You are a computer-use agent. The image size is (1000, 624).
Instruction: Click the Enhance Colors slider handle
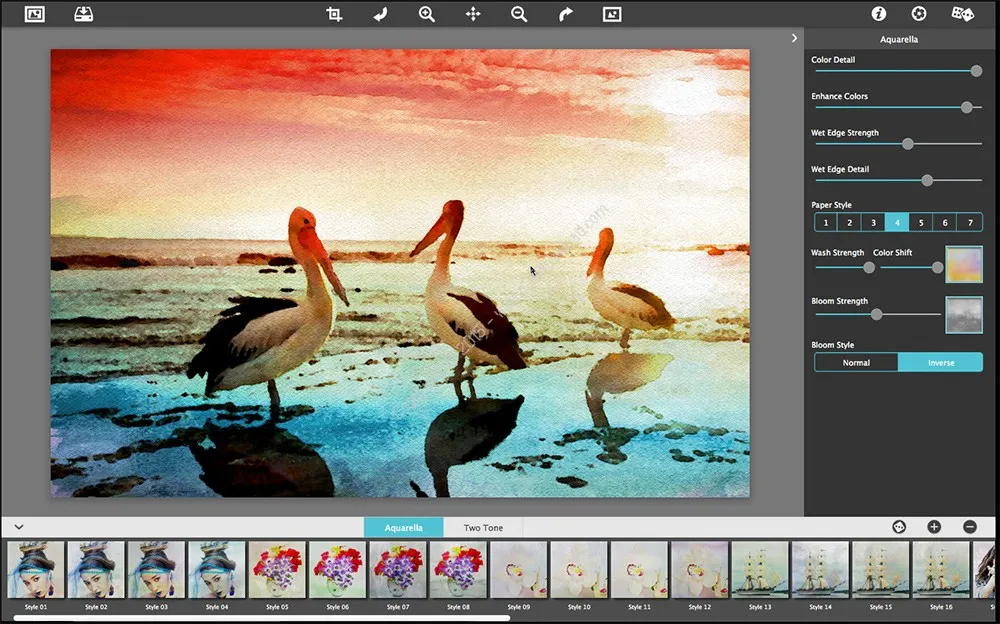click(x=967, y=108)
